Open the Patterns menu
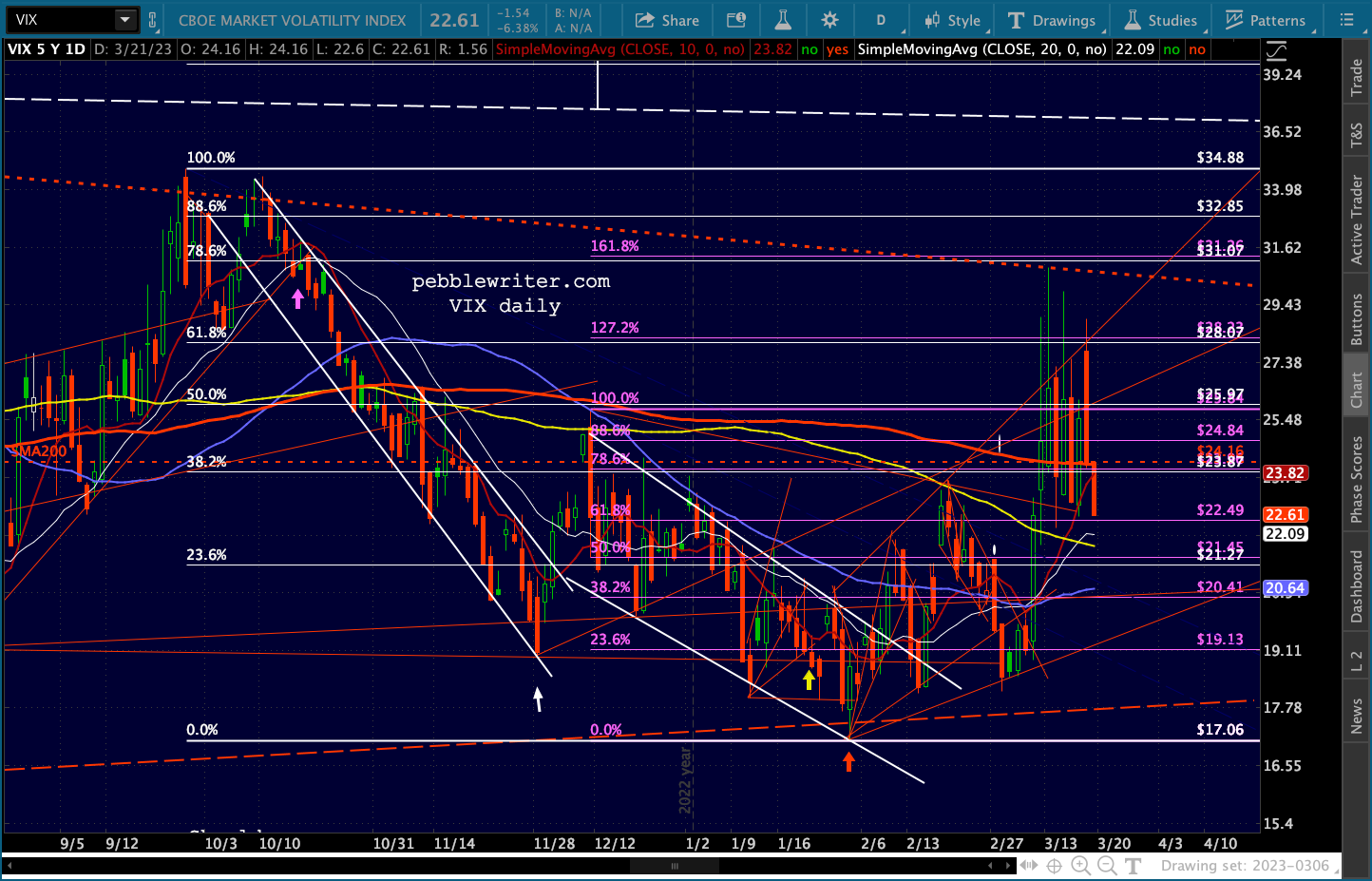 click(1266, 20)
